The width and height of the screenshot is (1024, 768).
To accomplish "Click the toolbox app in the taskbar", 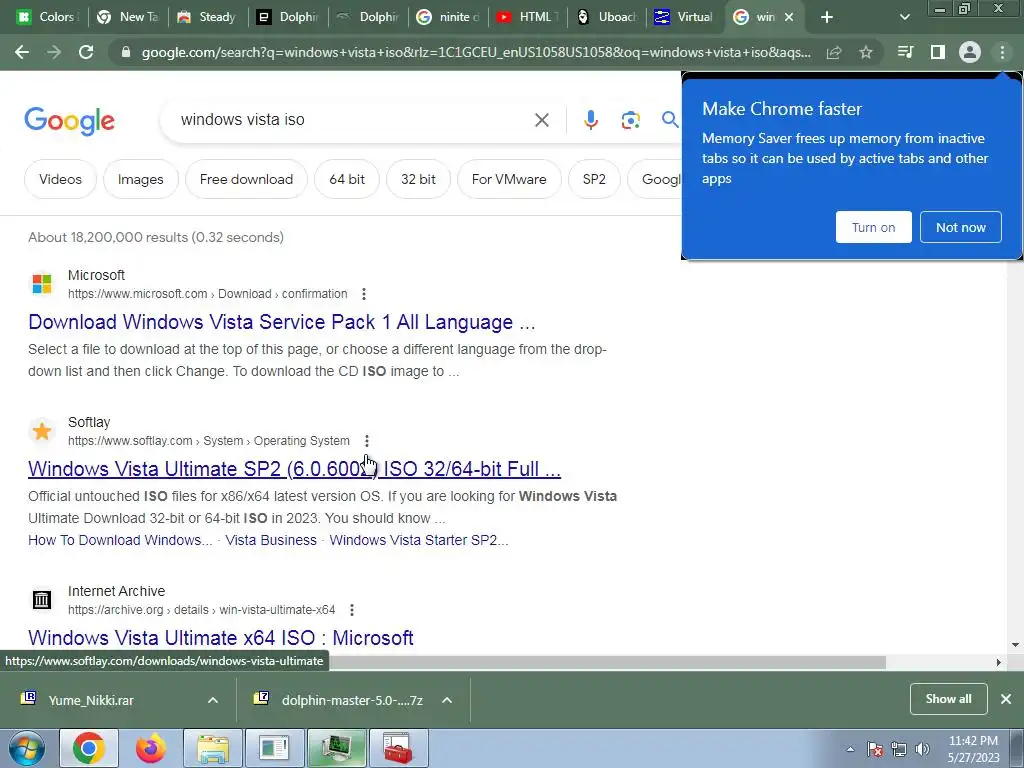I will pos(398,748).
